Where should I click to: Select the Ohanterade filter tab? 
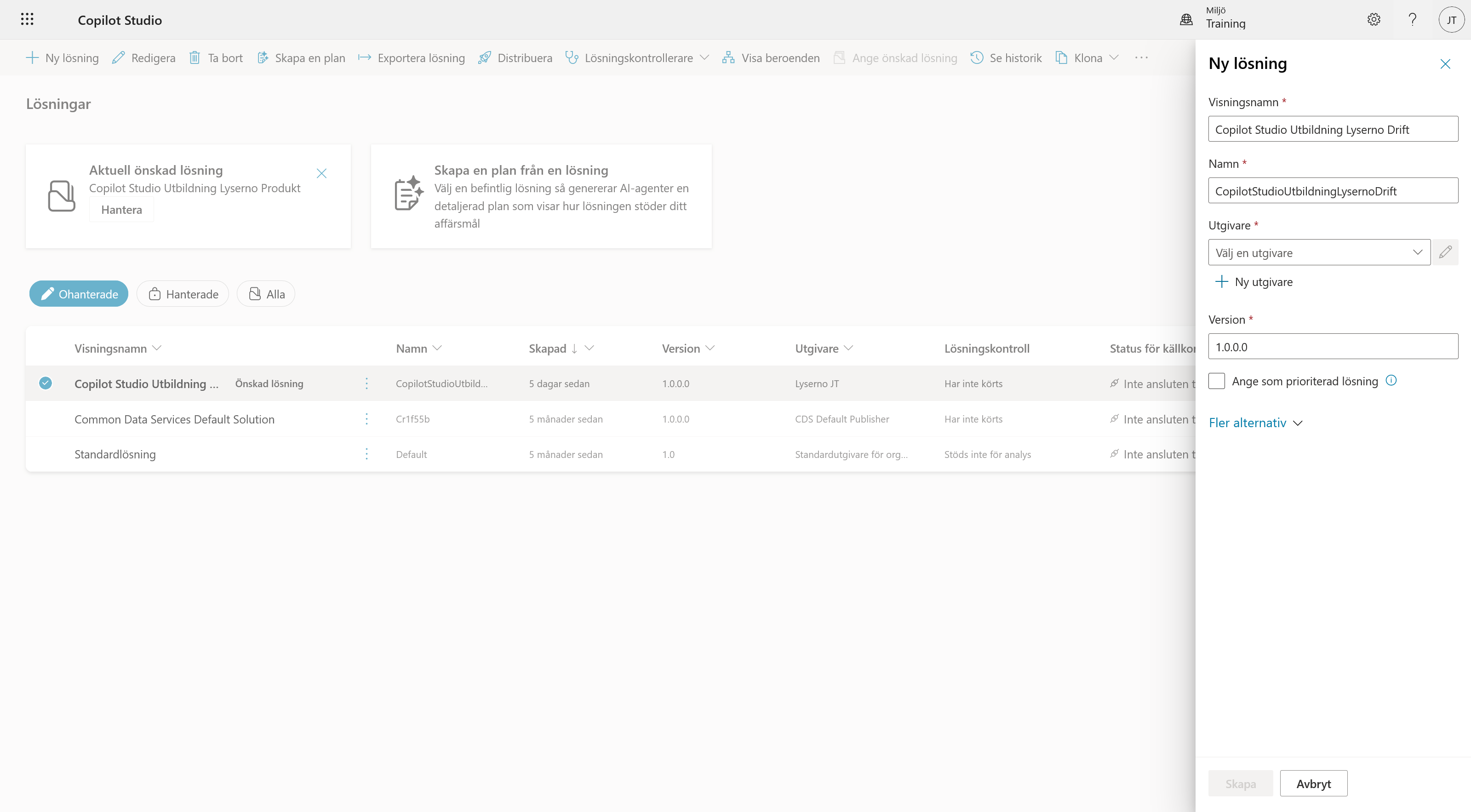coord(79,293)
